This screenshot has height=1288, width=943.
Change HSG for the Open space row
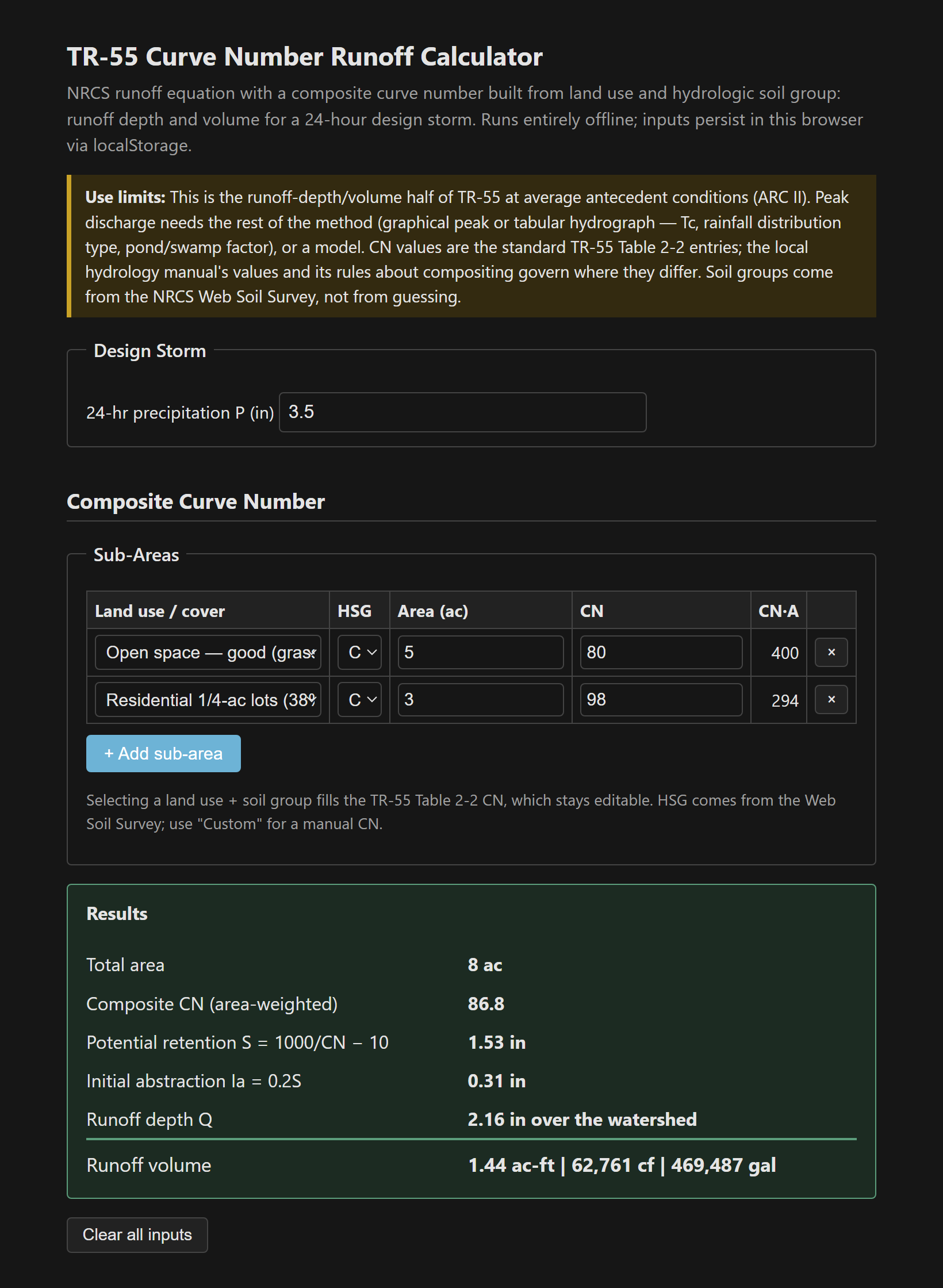[359, 652]
